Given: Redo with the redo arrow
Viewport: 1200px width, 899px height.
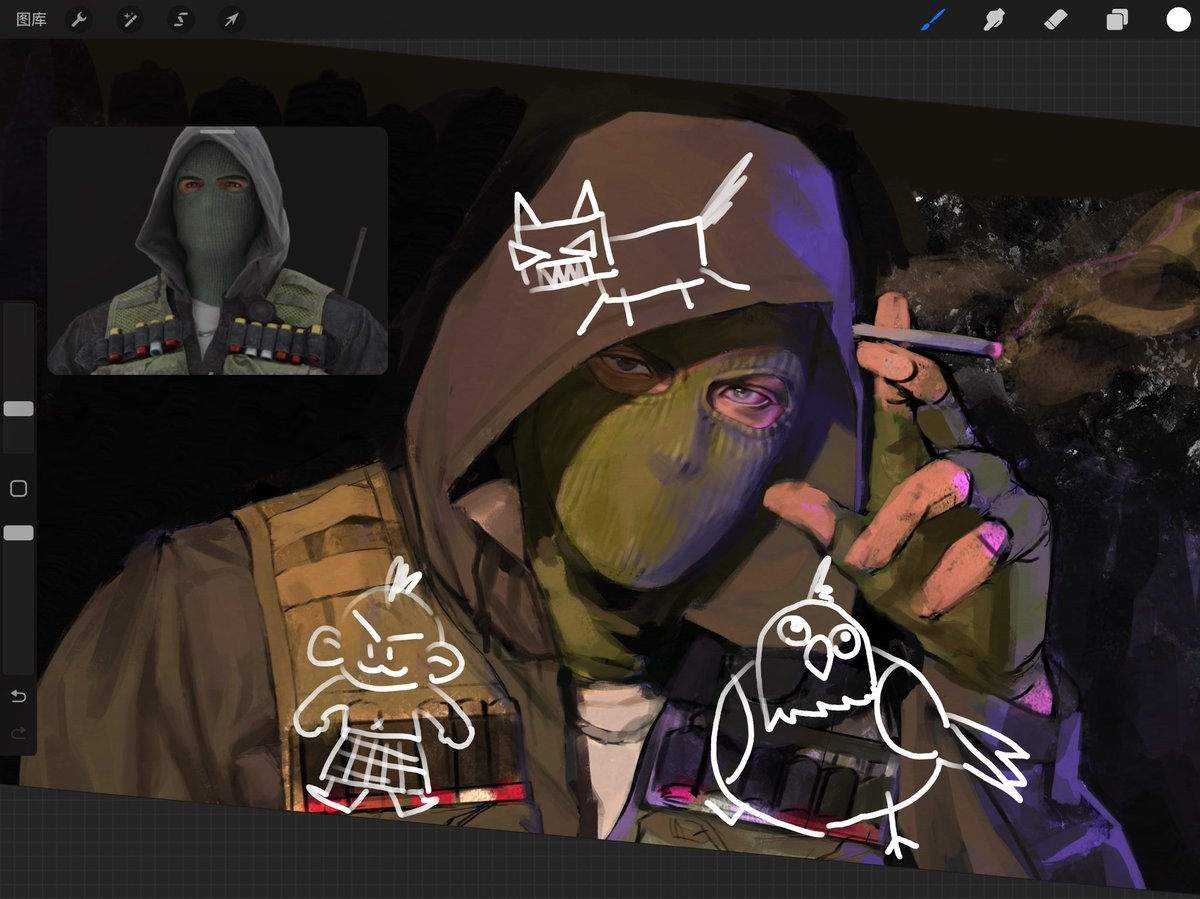Looking at the screenshot, I should (x=18, y=734).
